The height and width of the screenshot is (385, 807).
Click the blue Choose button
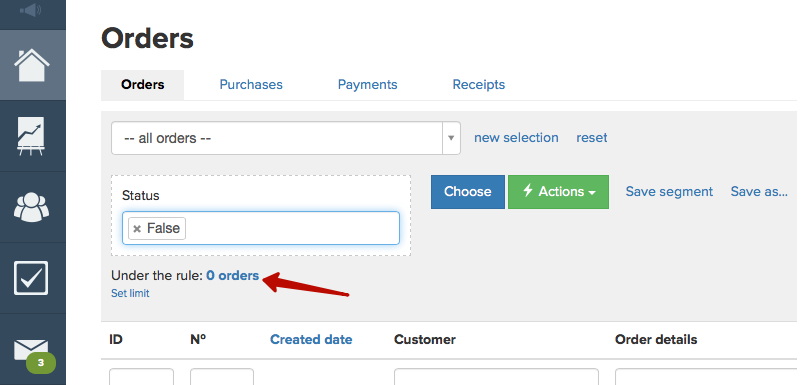[x=468, y=191]
